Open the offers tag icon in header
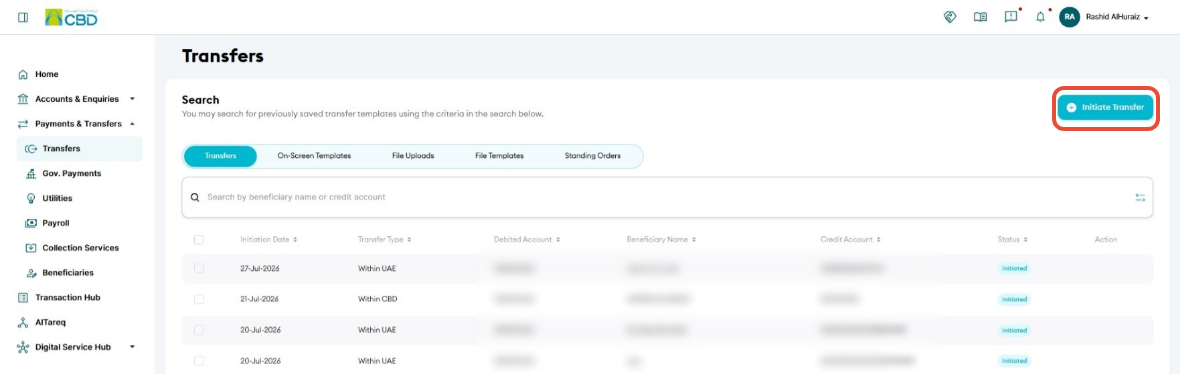Image resolution: width=1180 pixels, height=374 pixels. [950, 17]
